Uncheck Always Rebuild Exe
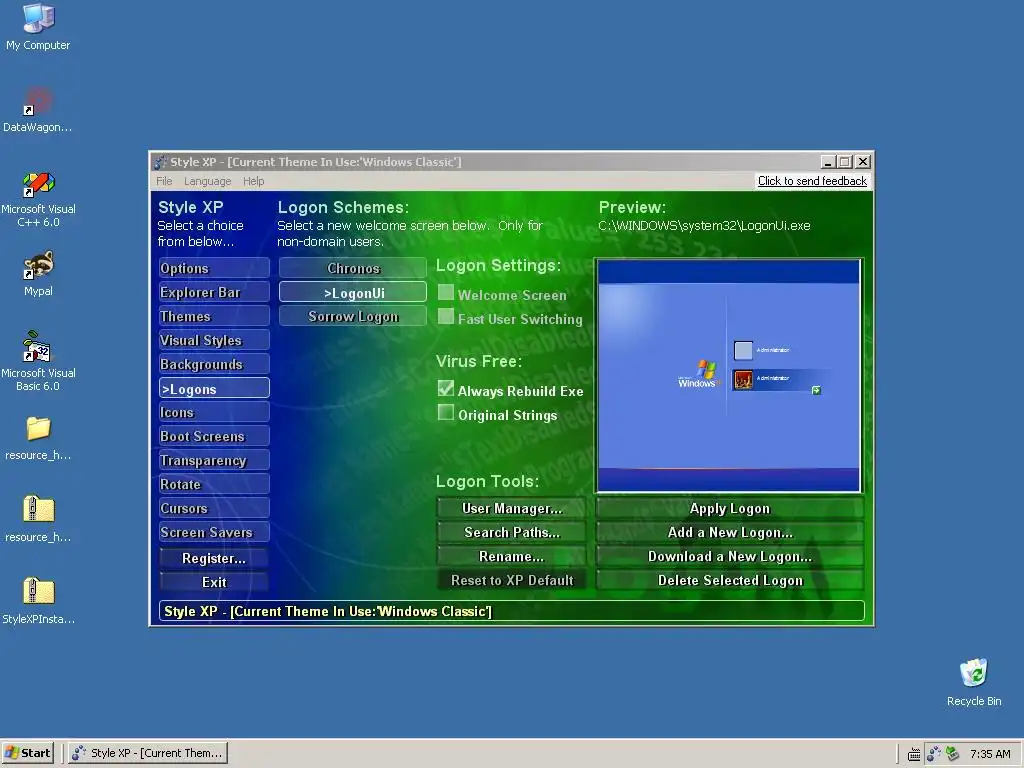1024x768 pixels. point(446,389)
